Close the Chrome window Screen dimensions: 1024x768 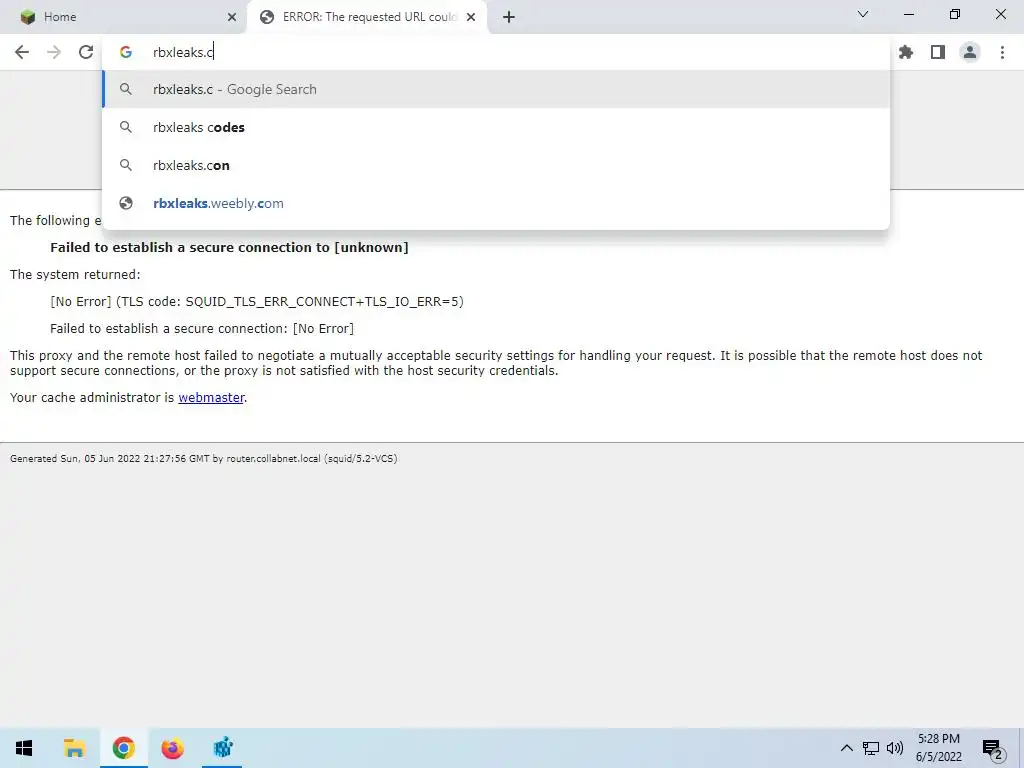tap(1000, 14)
